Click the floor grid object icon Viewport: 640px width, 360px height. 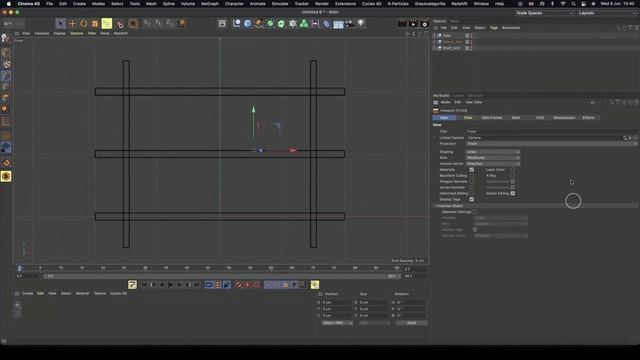pos(338,24)
